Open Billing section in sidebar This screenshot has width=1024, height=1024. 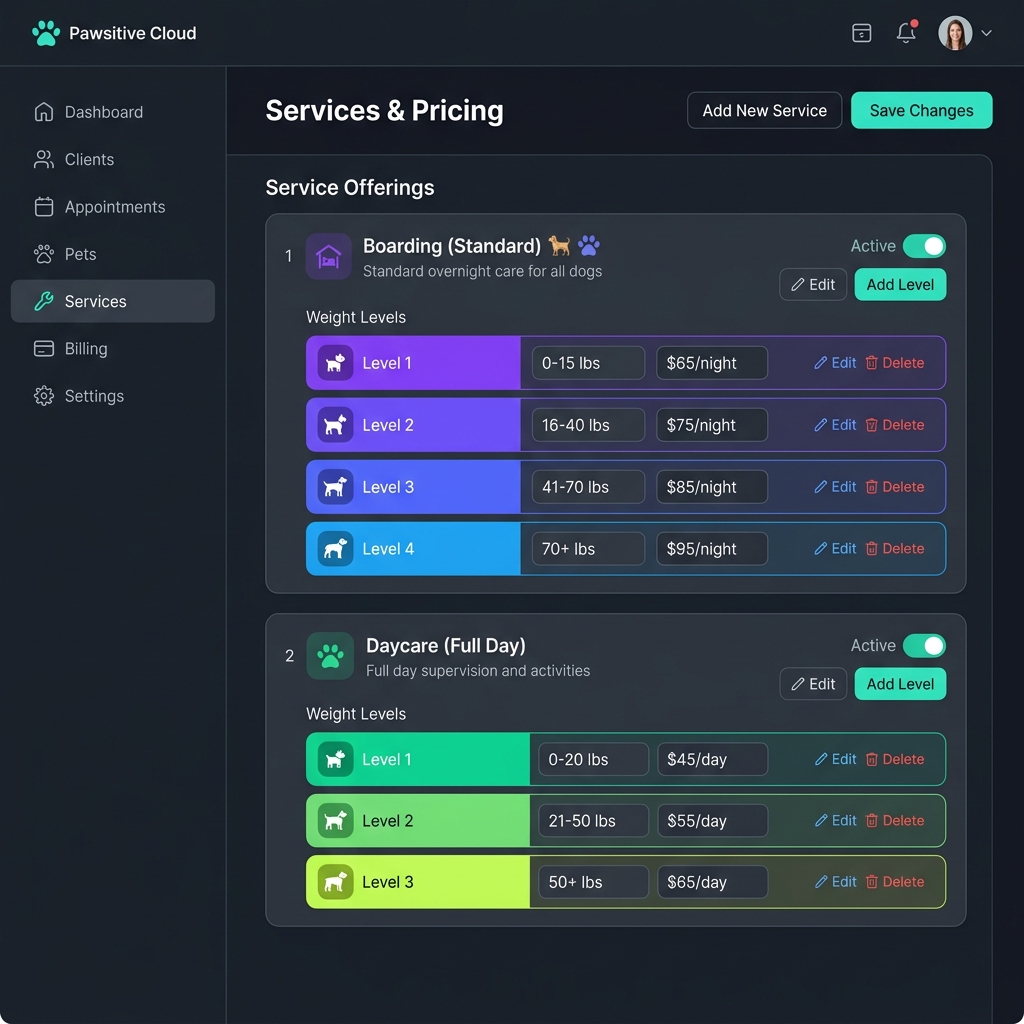pyautogui.click(x=113, y=349)
